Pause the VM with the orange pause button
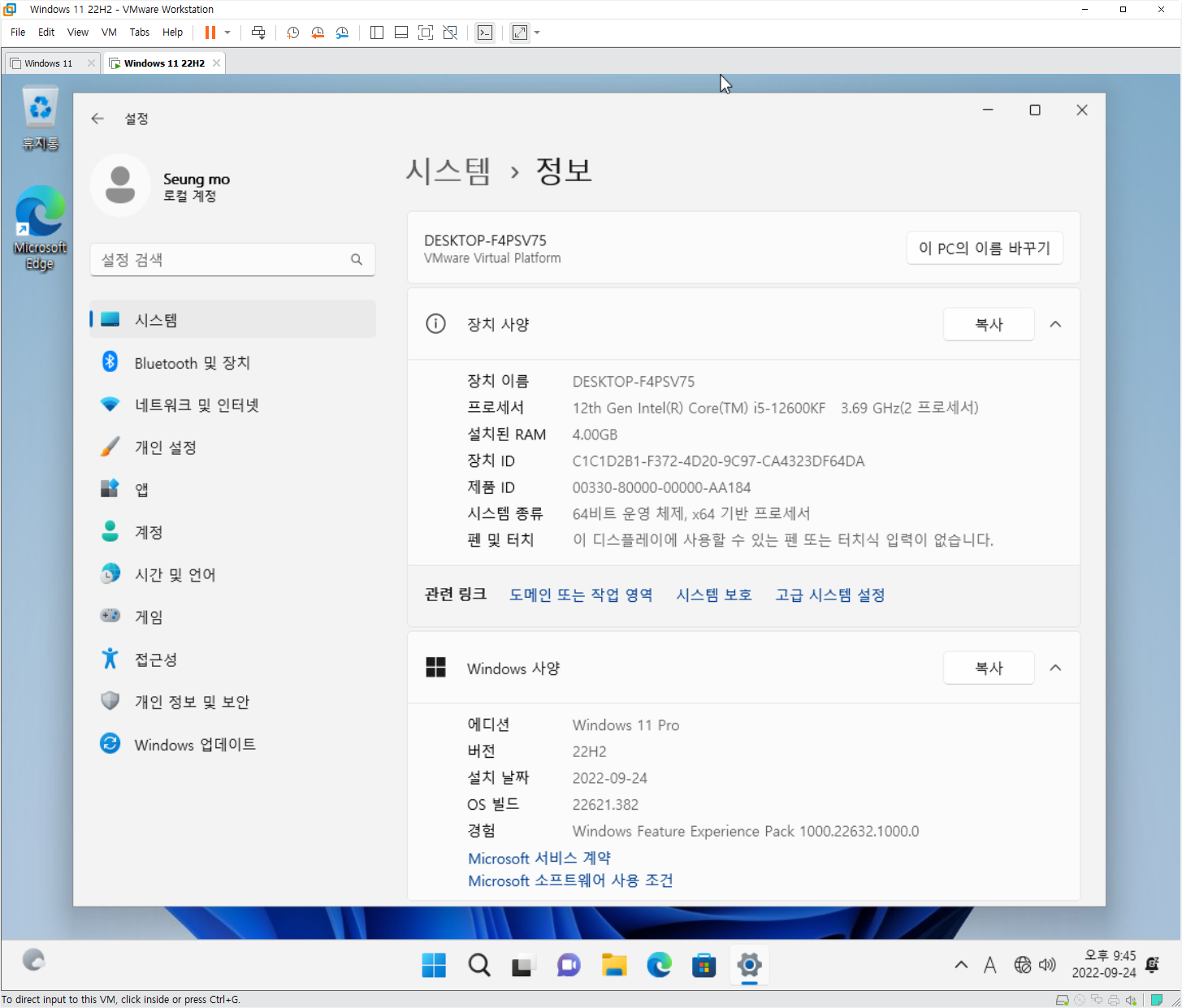Image resolution: width=1182 pixels, height=1008 pixels. click(210, 32)
